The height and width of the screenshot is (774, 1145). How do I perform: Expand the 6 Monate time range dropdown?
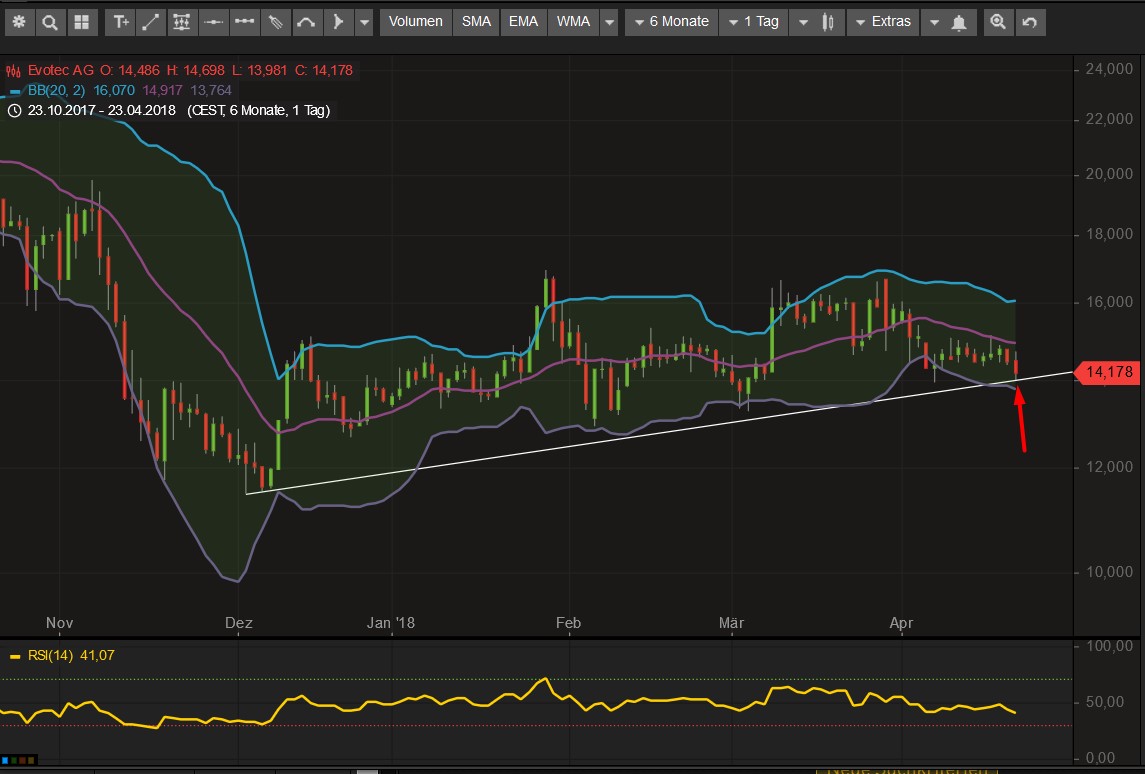[x=671, y=22]
